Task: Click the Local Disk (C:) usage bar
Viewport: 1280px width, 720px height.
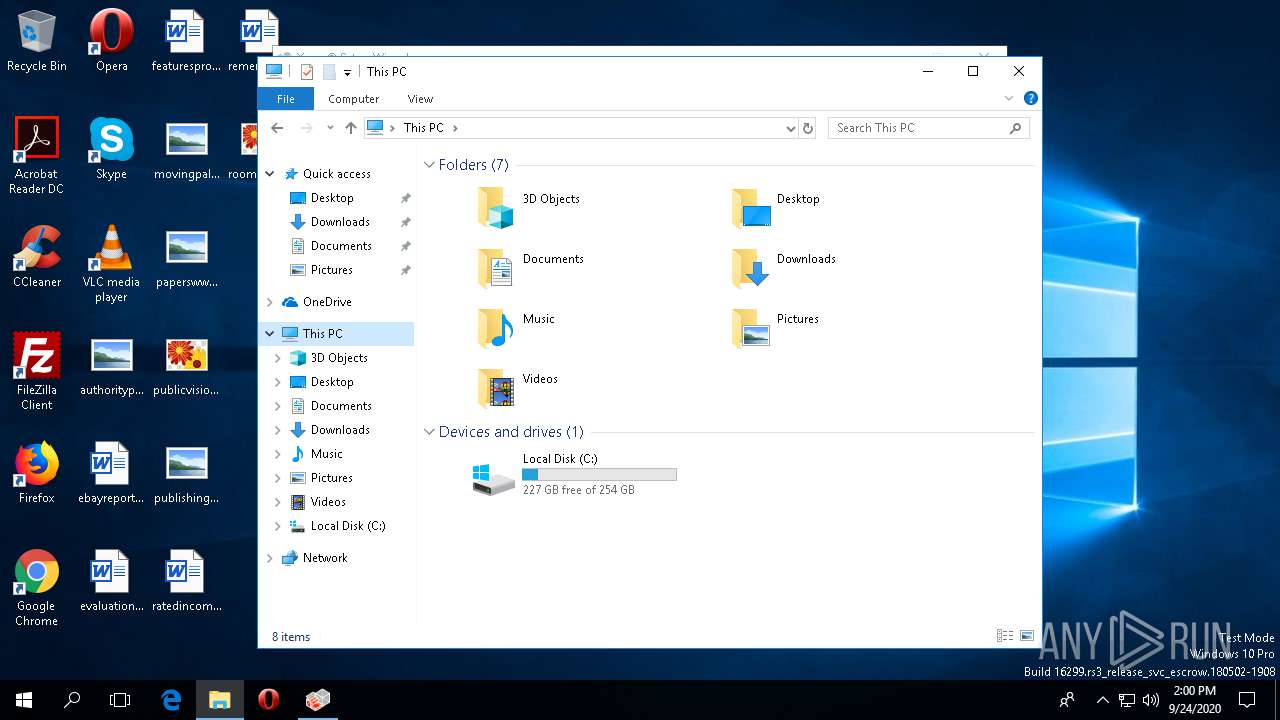Action: [x=599, y=475]
